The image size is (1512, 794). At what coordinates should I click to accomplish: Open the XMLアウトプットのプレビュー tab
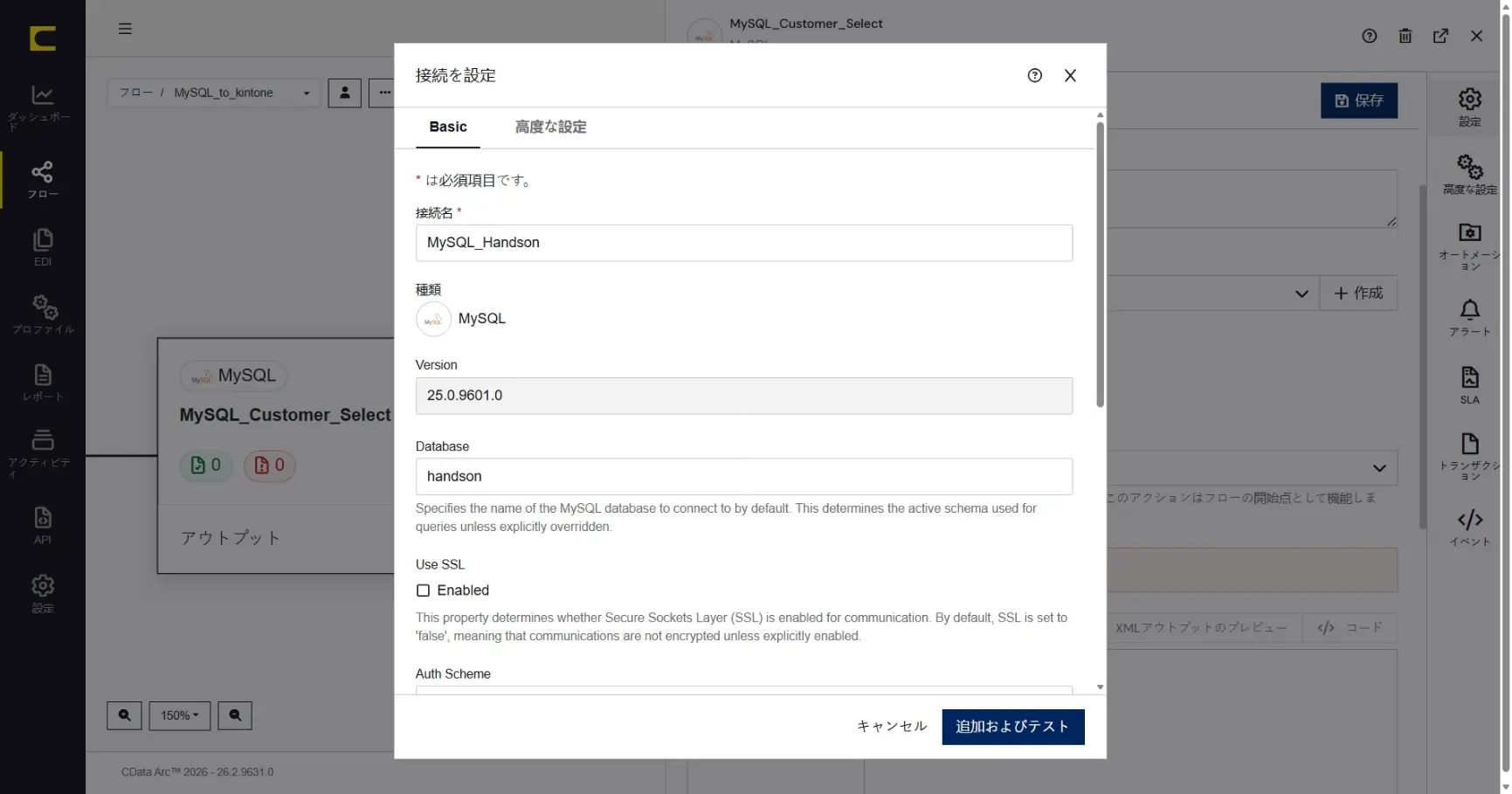[x=1201, y=628]
